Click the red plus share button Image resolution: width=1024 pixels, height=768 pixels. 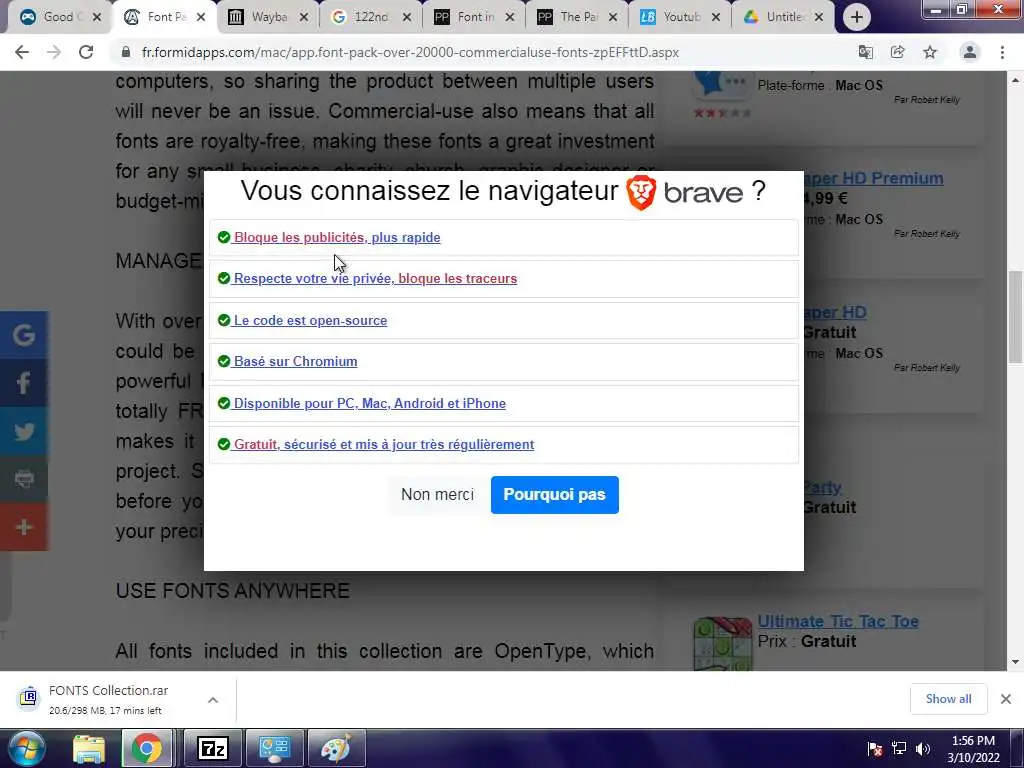24,527
